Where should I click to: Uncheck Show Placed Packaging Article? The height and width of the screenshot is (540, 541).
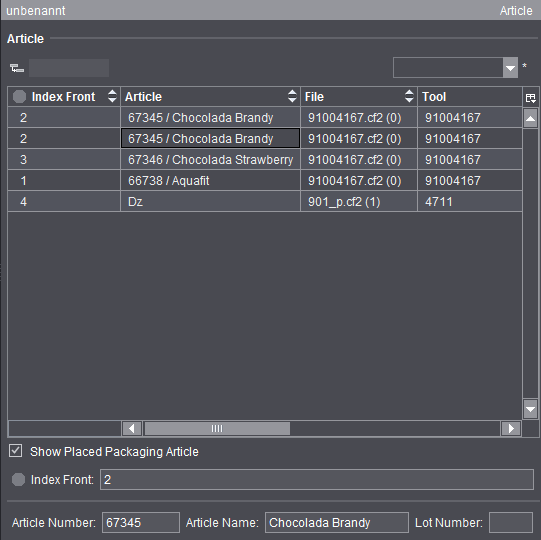[16, 451]
